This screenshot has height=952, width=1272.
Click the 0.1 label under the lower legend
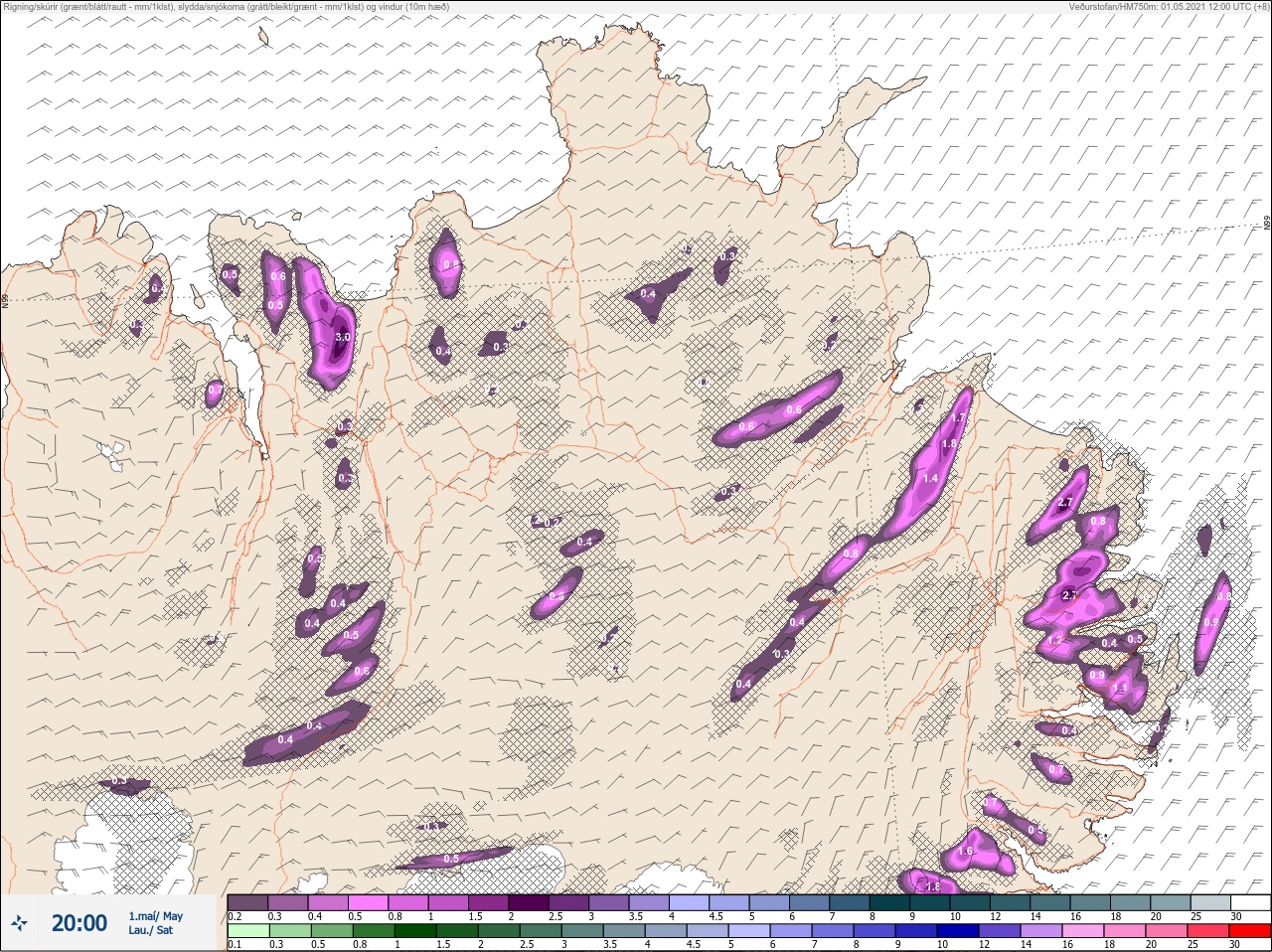click(235, 944)
